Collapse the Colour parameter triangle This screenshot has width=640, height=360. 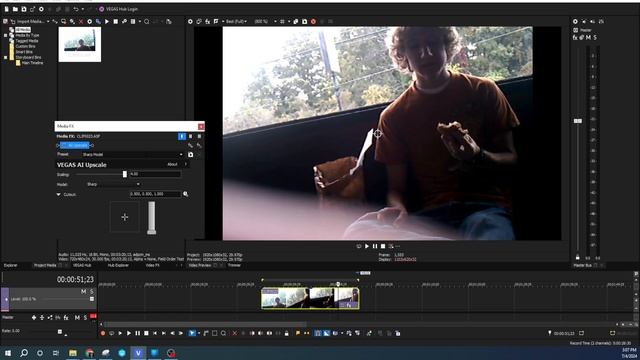point(58,194)
